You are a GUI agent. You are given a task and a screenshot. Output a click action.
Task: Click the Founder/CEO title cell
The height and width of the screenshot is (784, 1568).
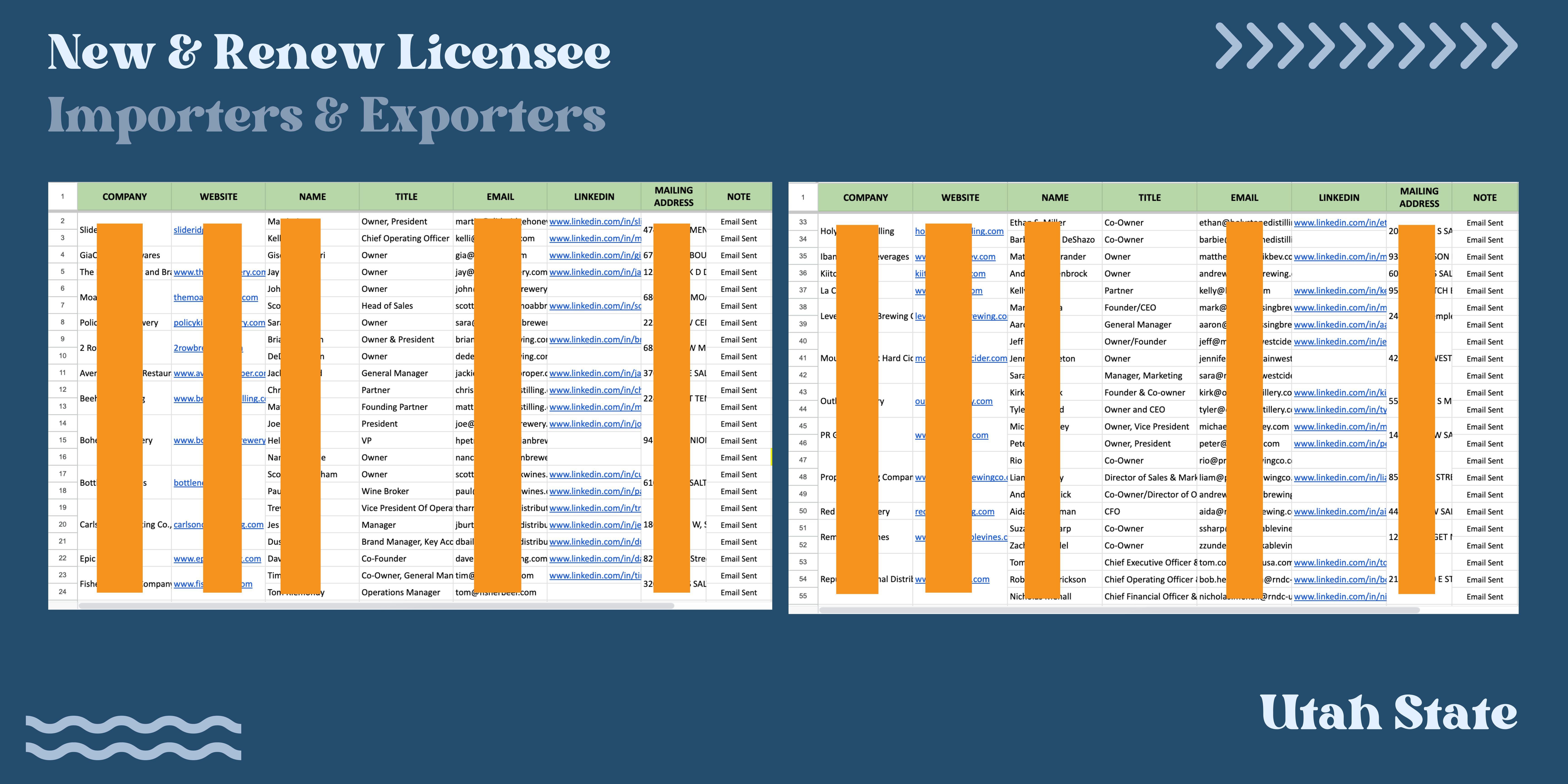click(x=1130, y=307)
